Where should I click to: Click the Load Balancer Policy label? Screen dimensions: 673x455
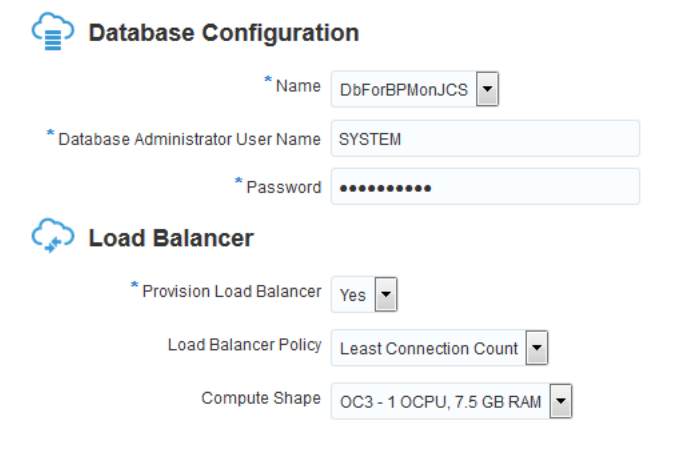[244, 345]
